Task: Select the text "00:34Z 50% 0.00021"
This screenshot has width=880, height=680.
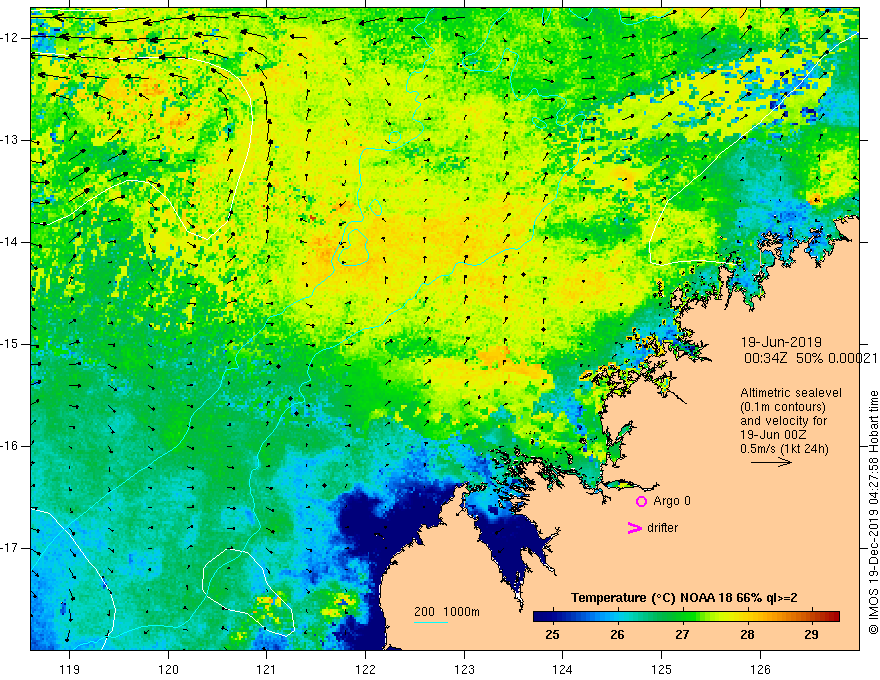Action: [810, 358]
